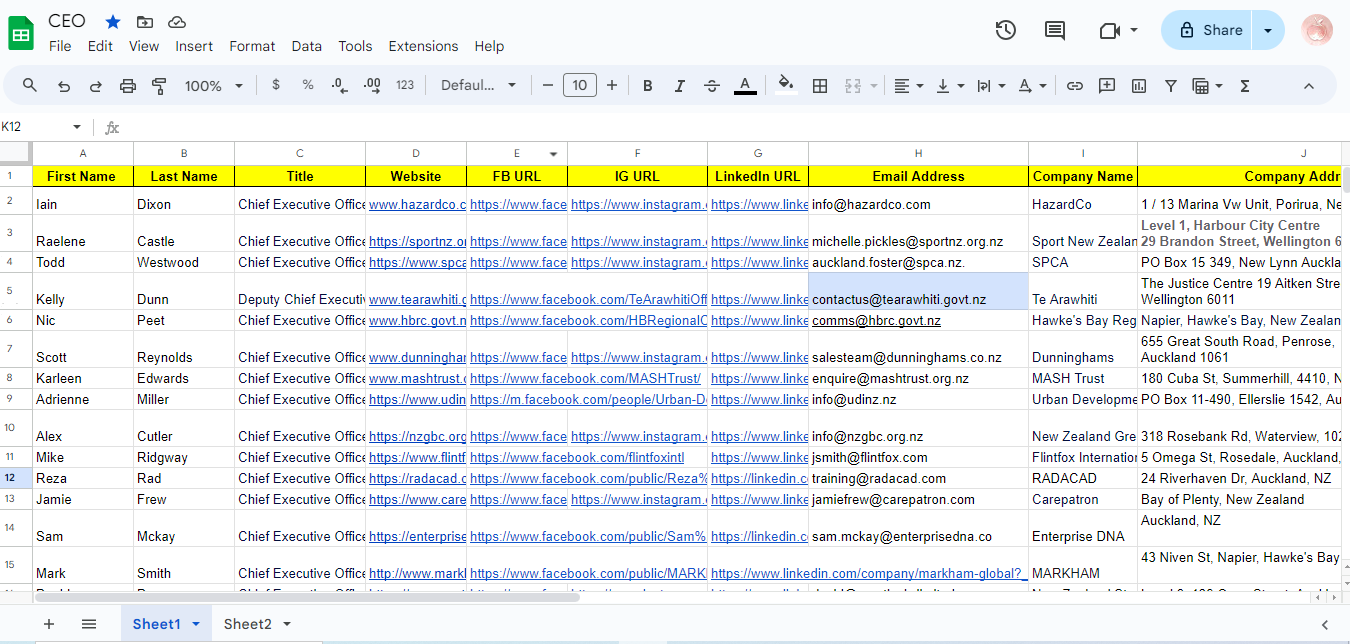The height and width of the screenshot is (644, 1350).
Task: Click the formula bar field
Action: pyautogui.click(x=735, y=127)
